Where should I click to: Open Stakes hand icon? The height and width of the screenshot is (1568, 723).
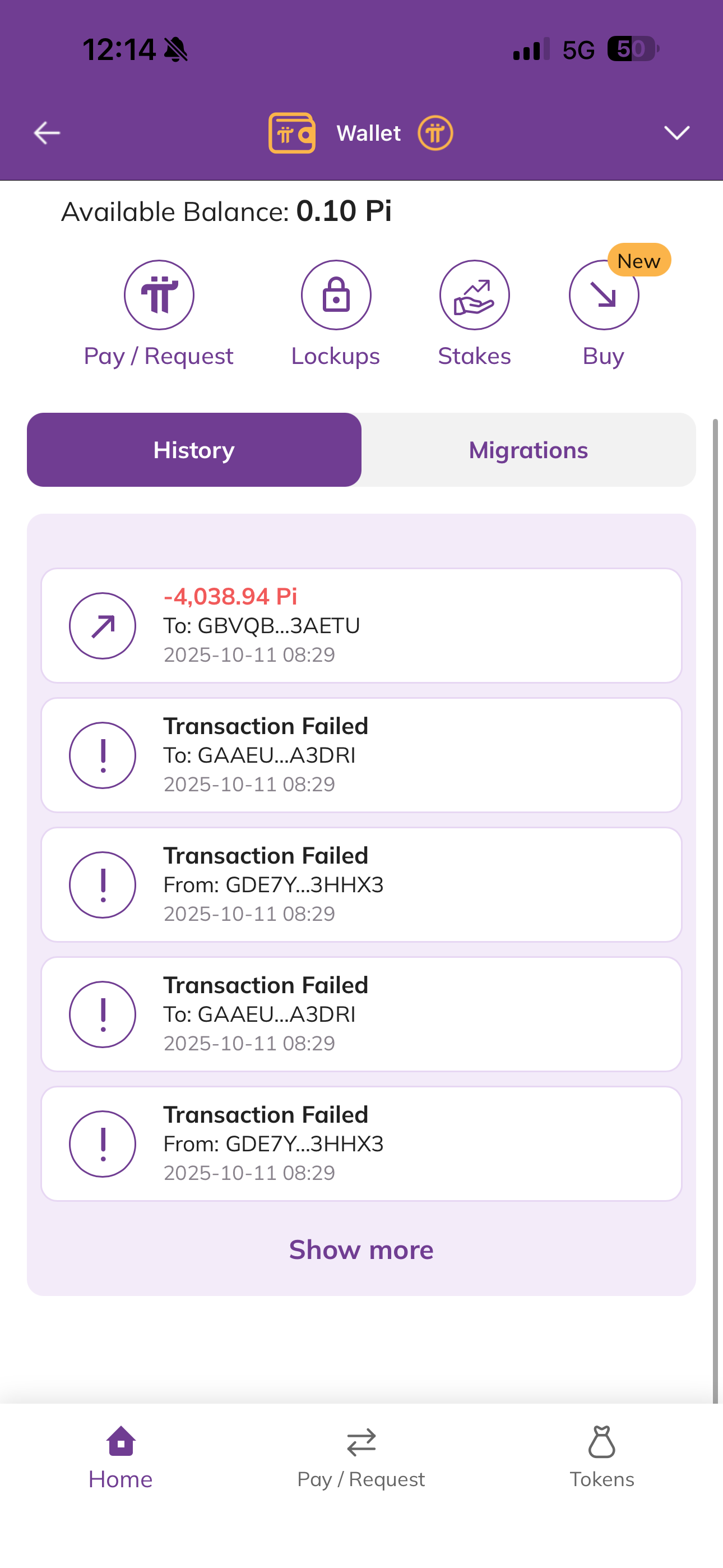click(474, 295)
